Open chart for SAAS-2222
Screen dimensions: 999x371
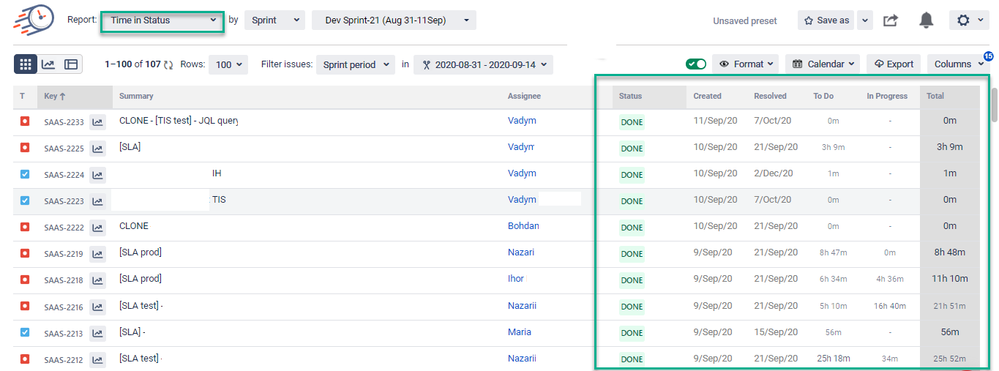pyautogui.click(x=97, y=228)
